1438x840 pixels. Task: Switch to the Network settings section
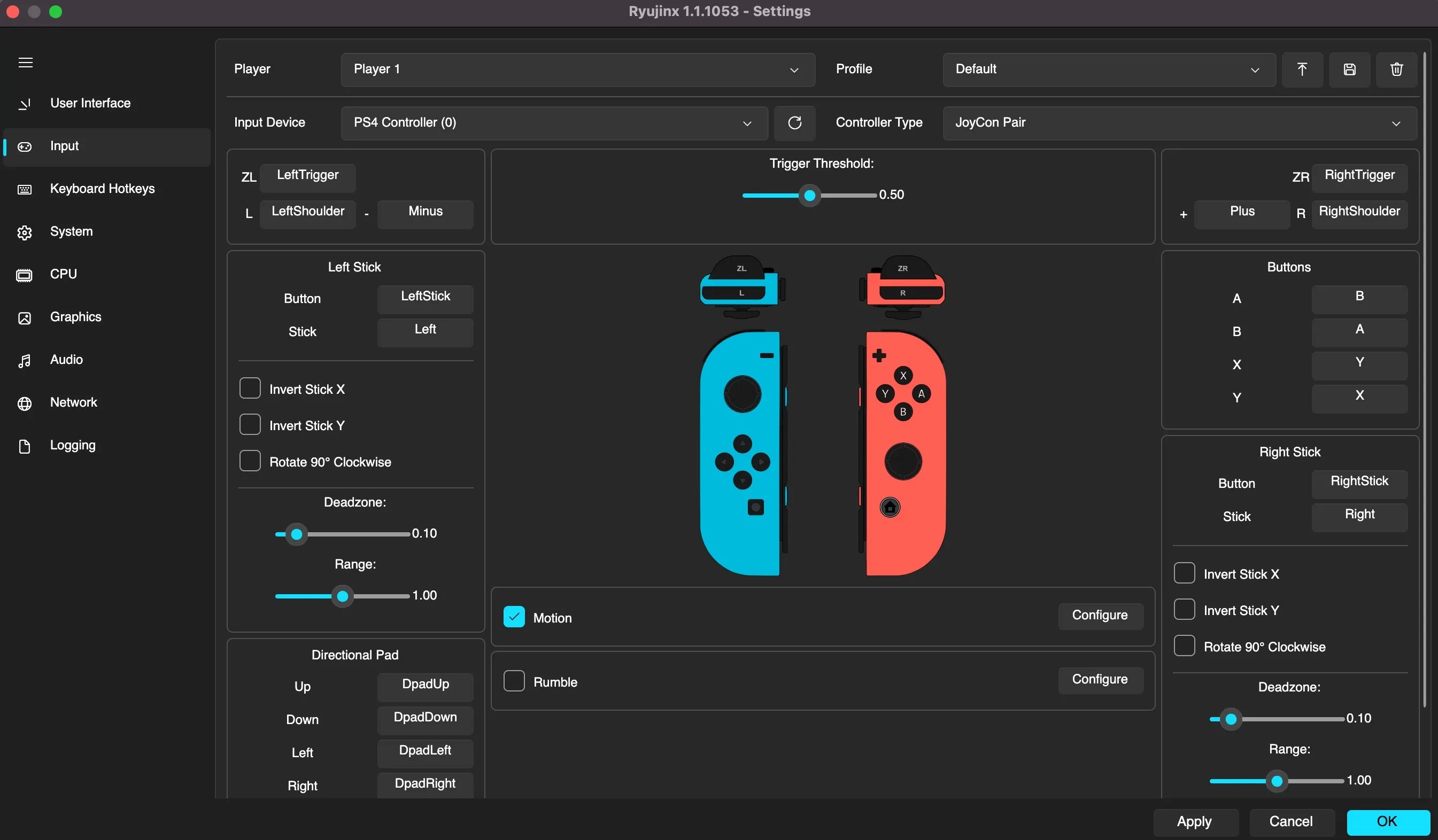(73, 402)
